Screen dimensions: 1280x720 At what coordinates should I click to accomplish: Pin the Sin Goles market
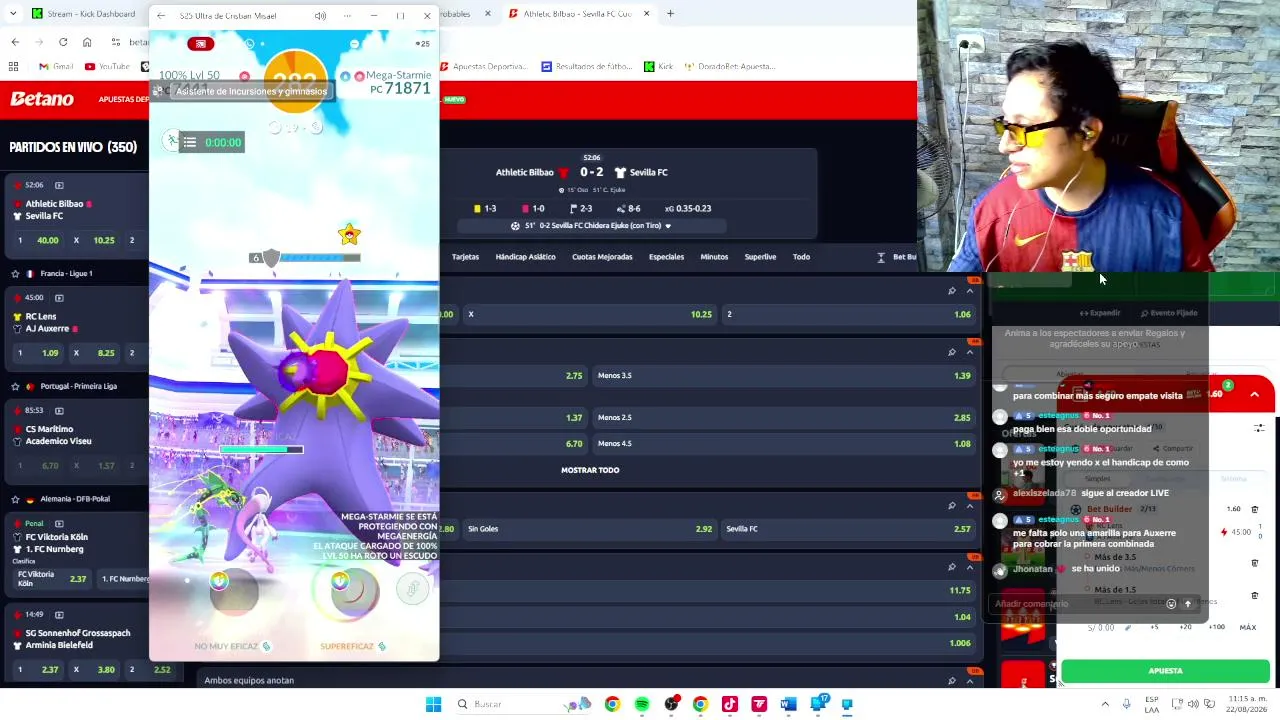[951, 506]
